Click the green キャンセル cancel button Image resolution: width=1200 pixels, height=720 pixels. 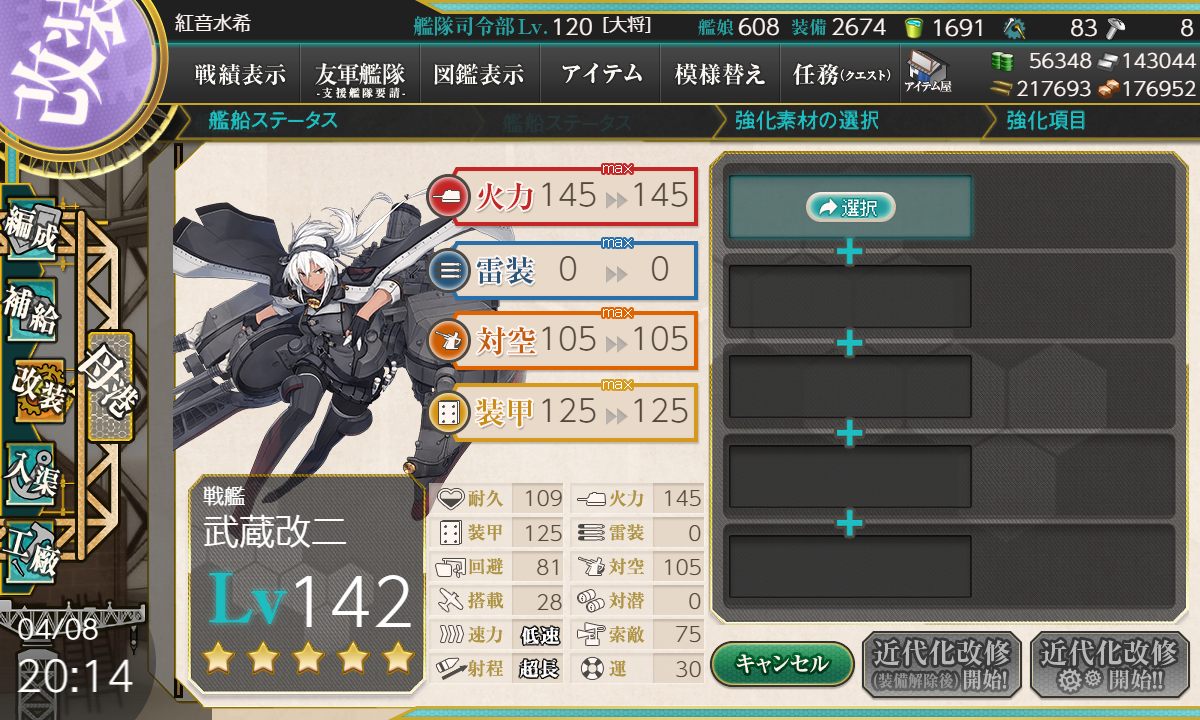click(x=783, y=663)
